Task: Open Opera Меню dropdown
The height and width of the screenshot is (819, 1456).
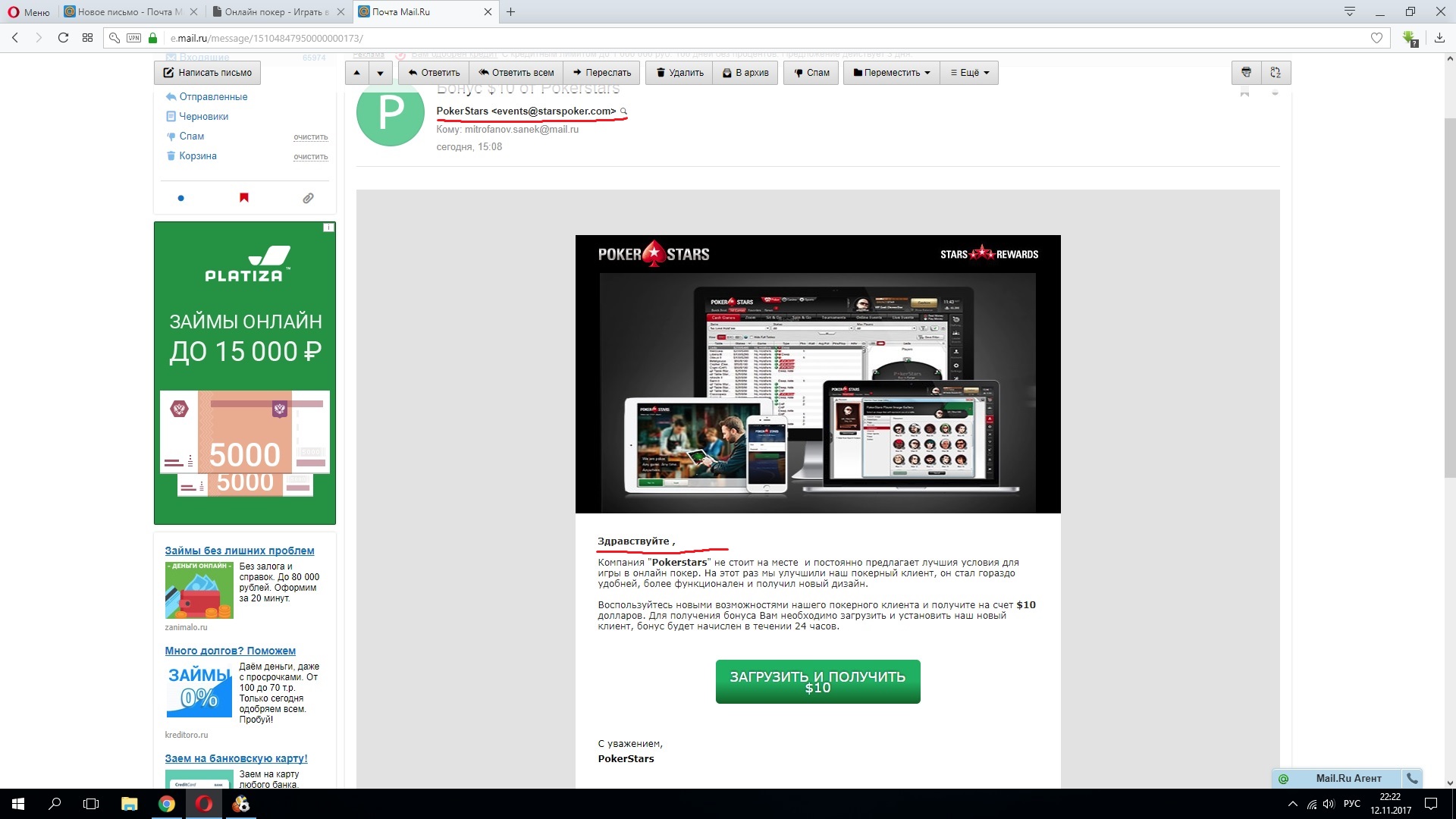Action: point(29,12)
